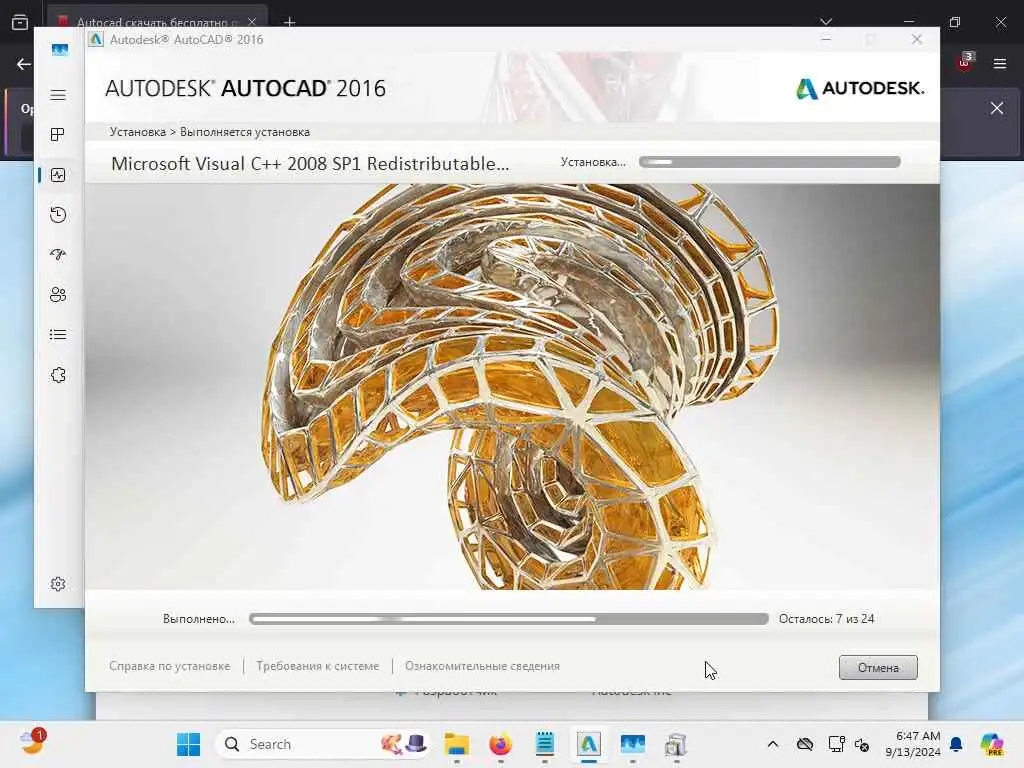
Task: Click the Установка breadcrumb text
Action: point(138,132)
